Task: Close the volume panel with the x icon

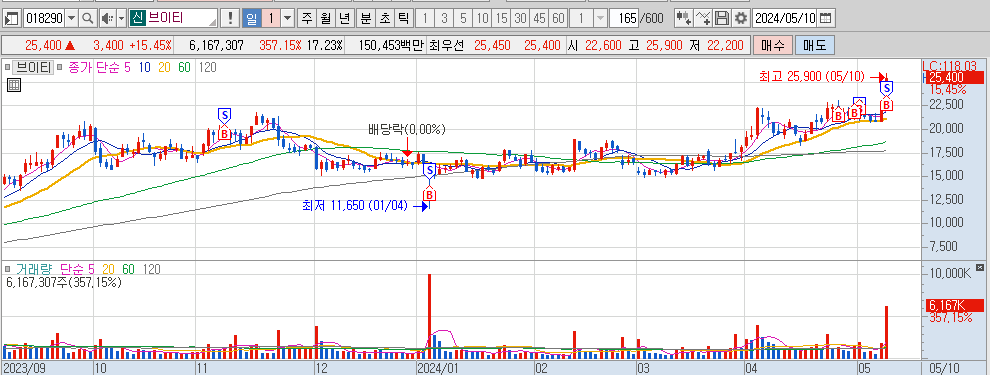Action: pyautogui.click(x=979, y=268)
